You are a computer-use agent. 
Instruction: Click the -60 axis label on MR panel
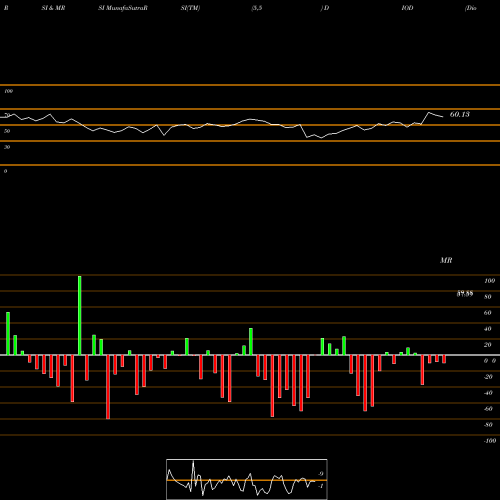coord(488,409)
